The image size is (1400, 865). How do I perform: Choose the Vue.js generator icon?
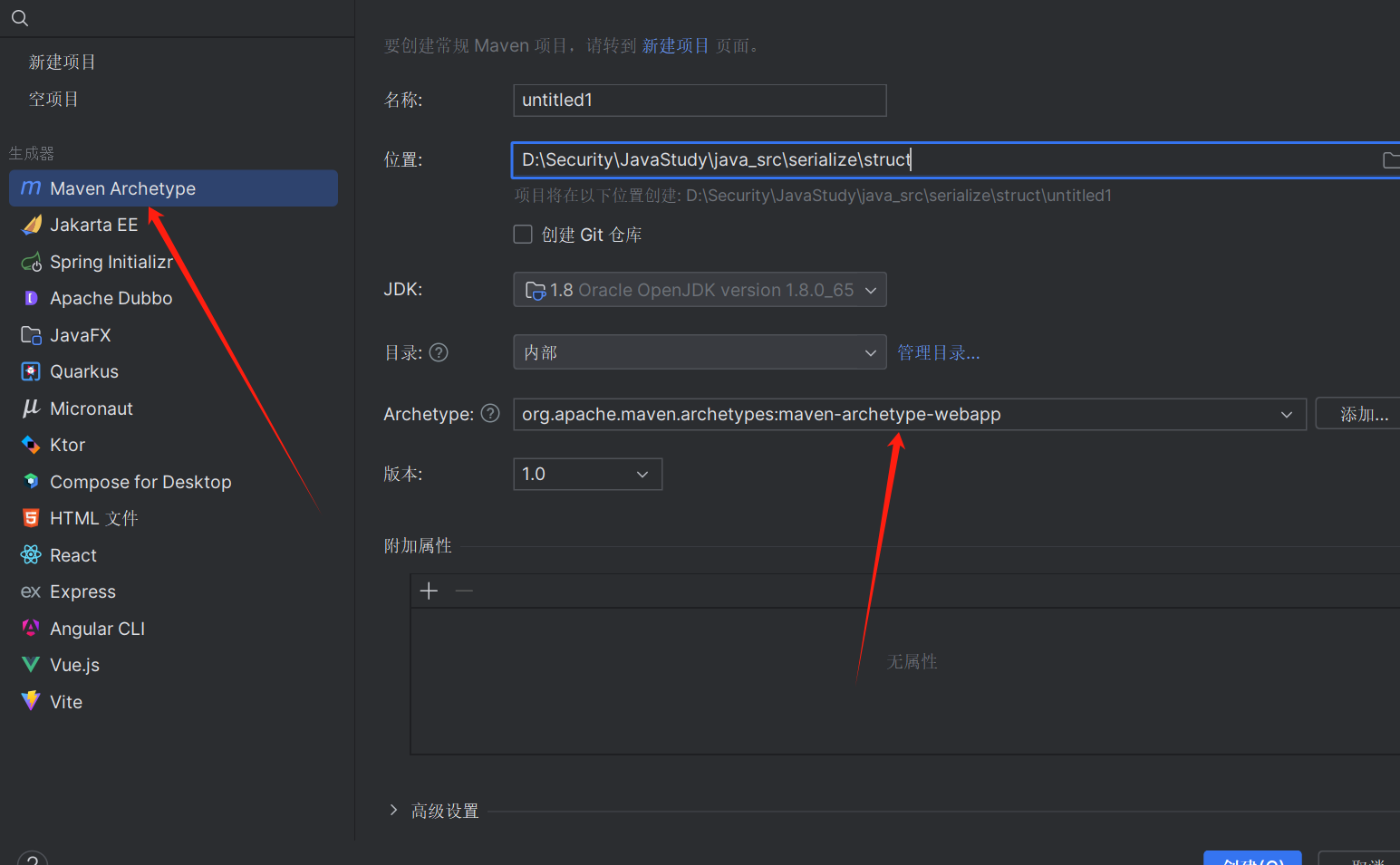[x=31, y=665]
